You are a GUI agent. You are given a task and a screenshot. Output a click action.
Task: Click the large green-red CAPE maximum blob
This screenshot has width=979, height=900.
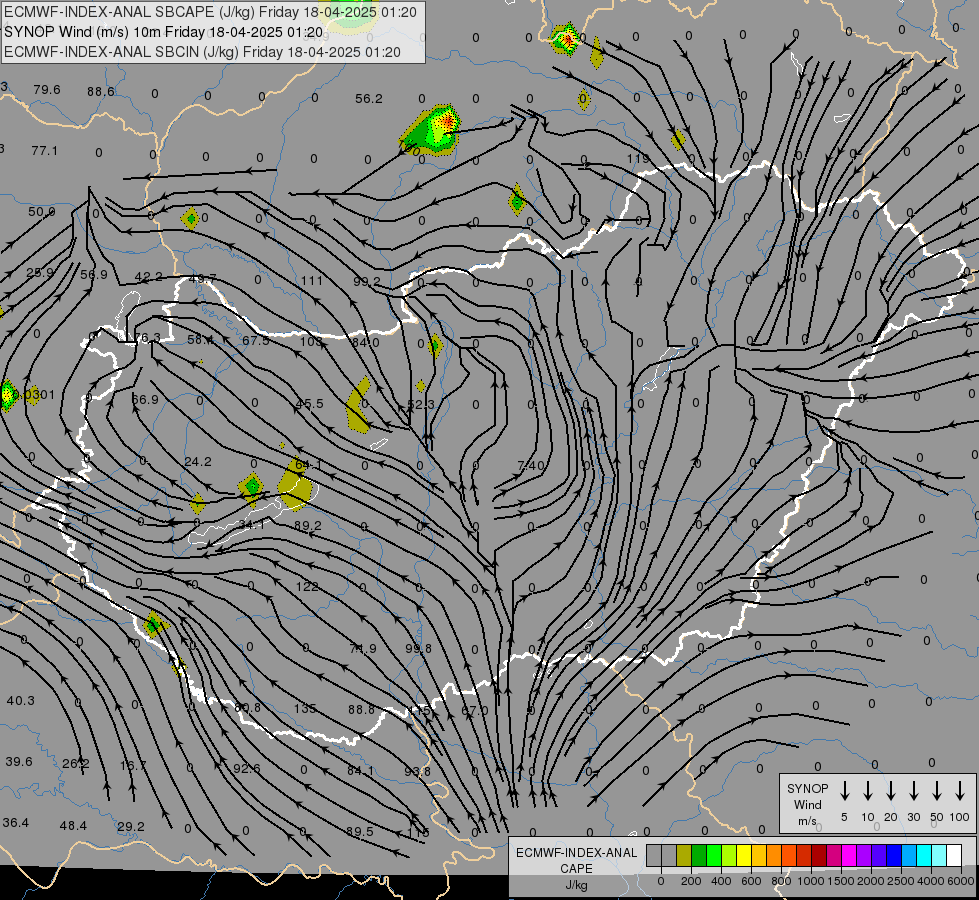[x=431, y=130]
